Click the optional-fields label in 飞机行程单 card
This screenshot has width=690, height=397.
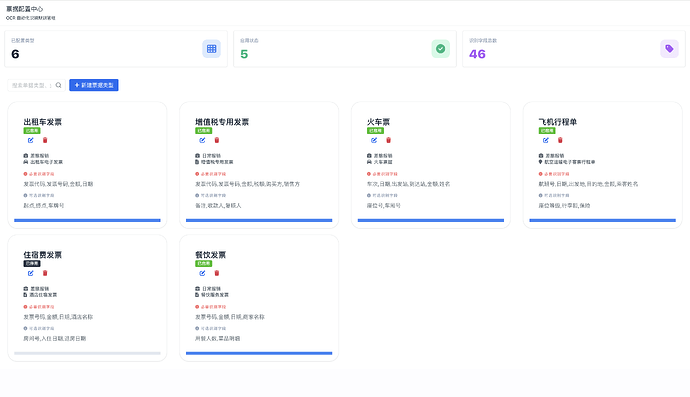coord(557,195)
